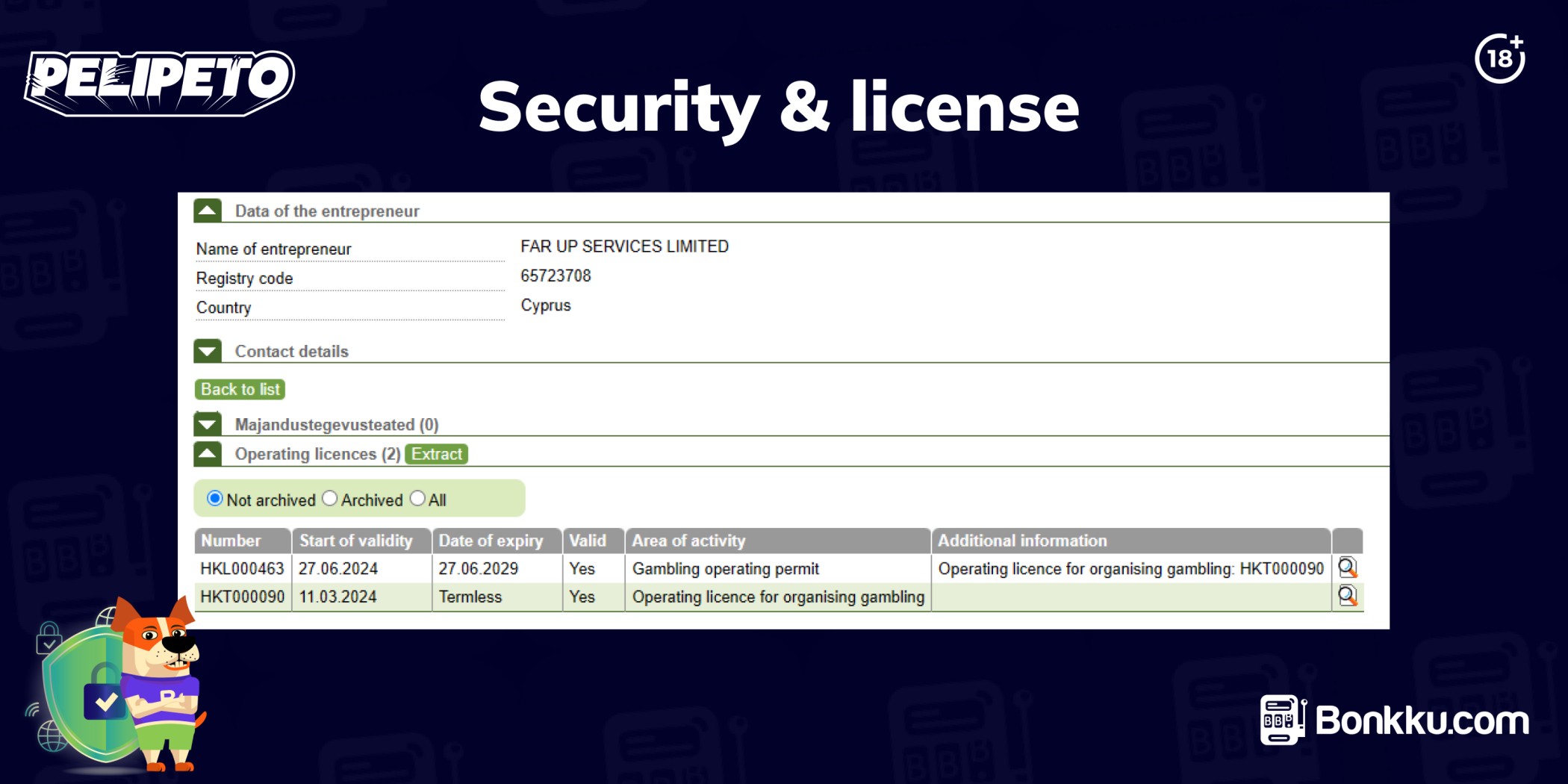Viewport: 1568px width, 784px height.
Task: Click the 18+ age restriction badge
Action: pos(1499,58)
